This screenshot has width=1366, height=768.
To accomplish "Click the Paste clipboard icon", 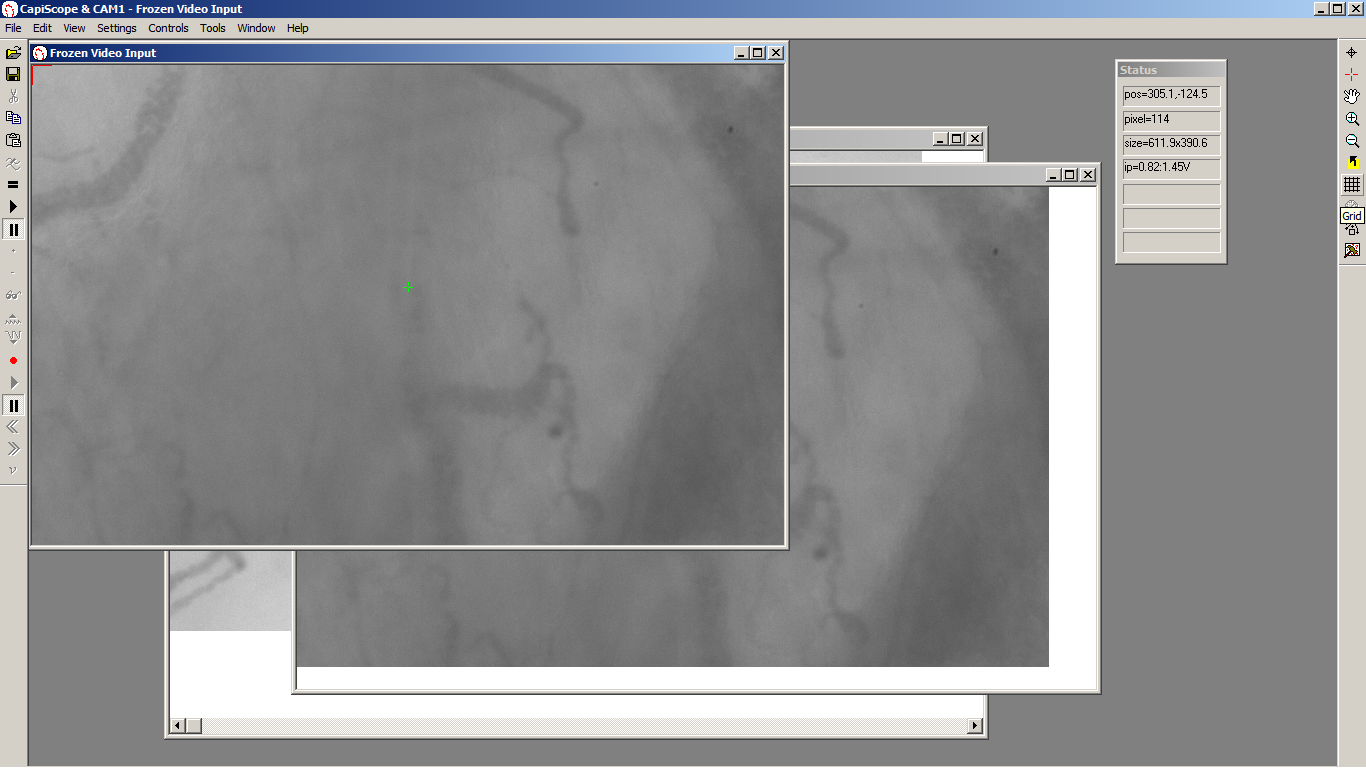I will click(13, 140).
